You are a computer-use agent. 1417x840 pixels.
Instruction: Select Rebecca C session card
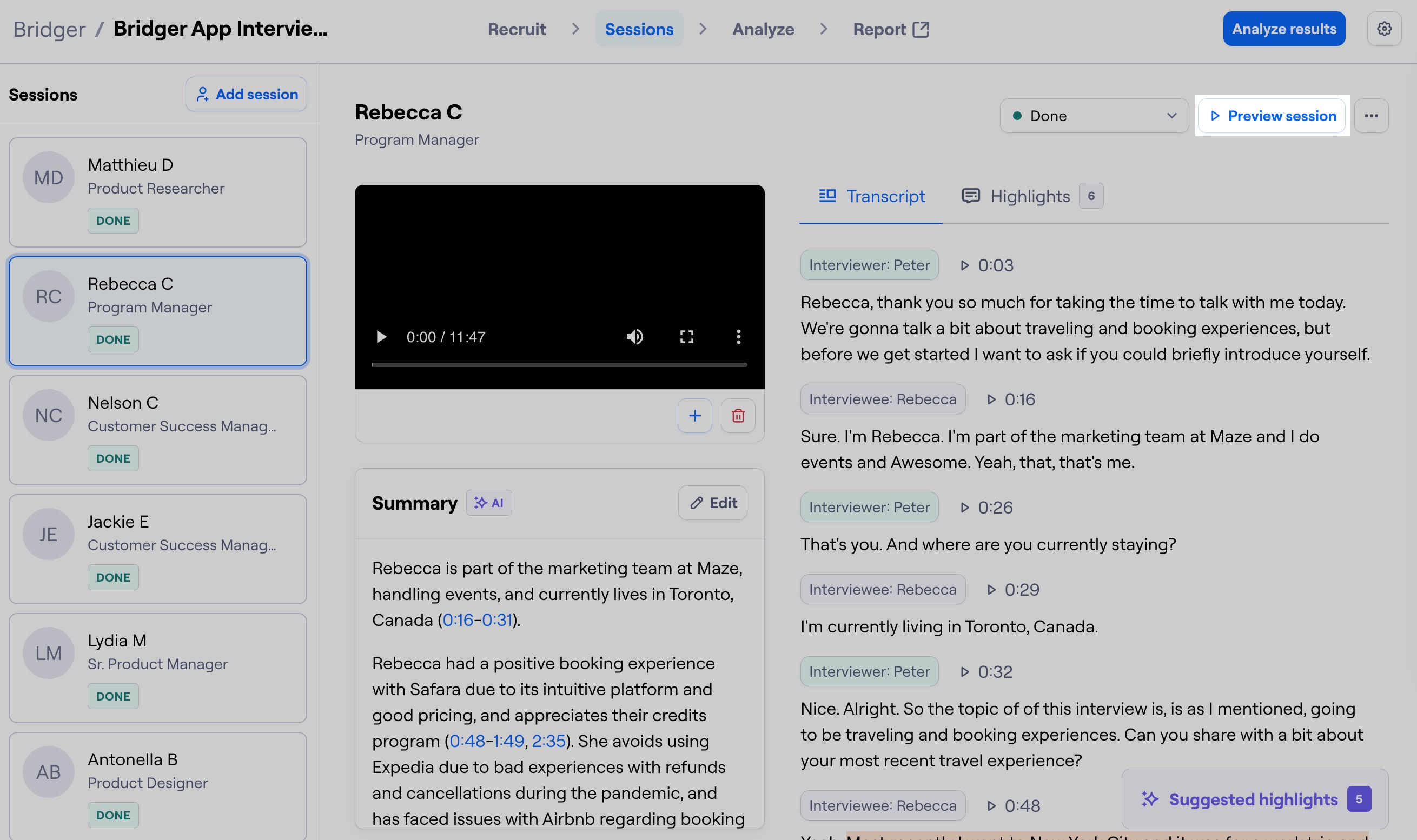click(158, 311)
